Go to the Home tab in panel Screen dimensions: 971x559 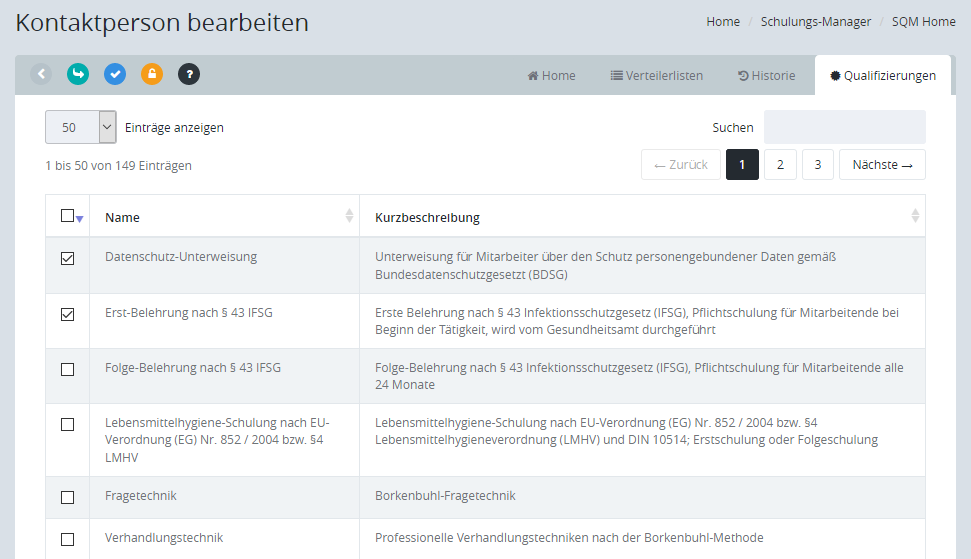pos(551,75)
